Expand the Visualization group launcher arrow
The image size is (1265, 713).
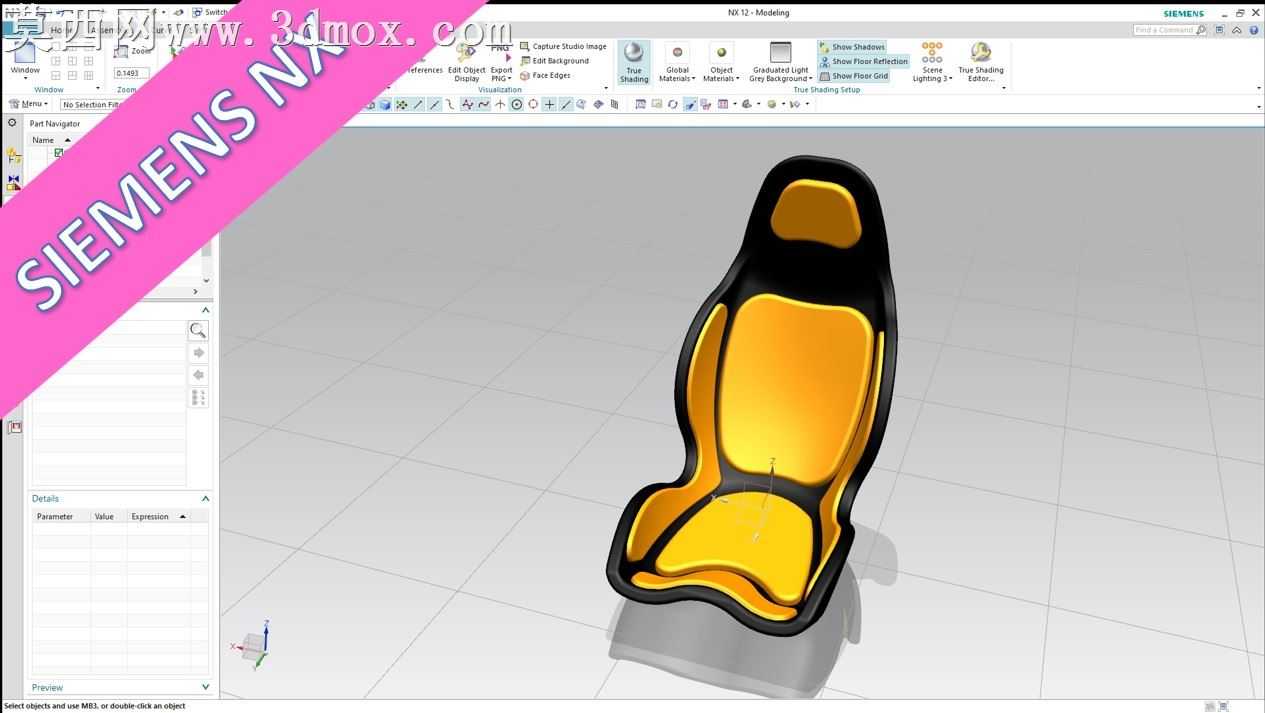coord(606,89)
